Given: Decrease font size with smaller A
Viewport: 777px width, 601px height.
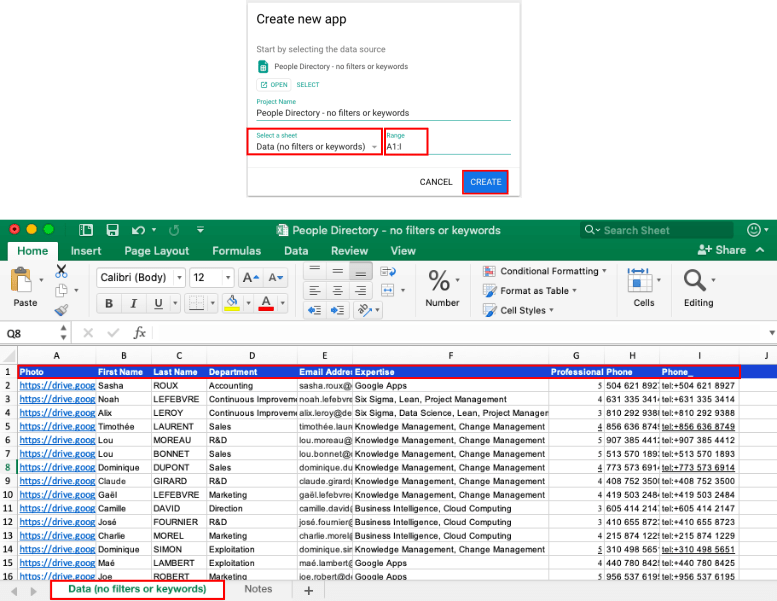Looking at the screenshot, I should 275,278.
